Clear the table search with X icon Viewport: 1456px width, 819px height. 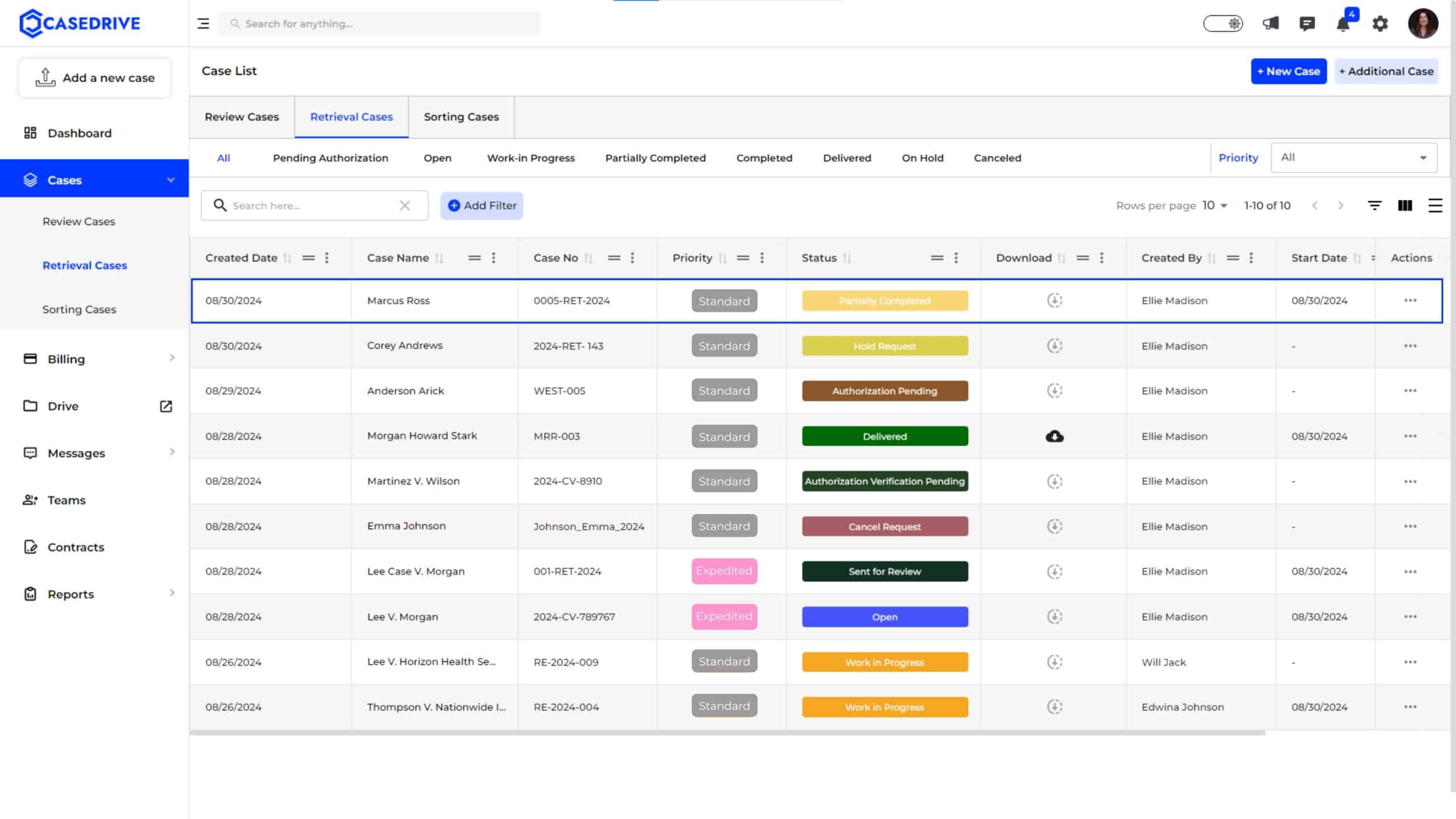click(404, 205)
